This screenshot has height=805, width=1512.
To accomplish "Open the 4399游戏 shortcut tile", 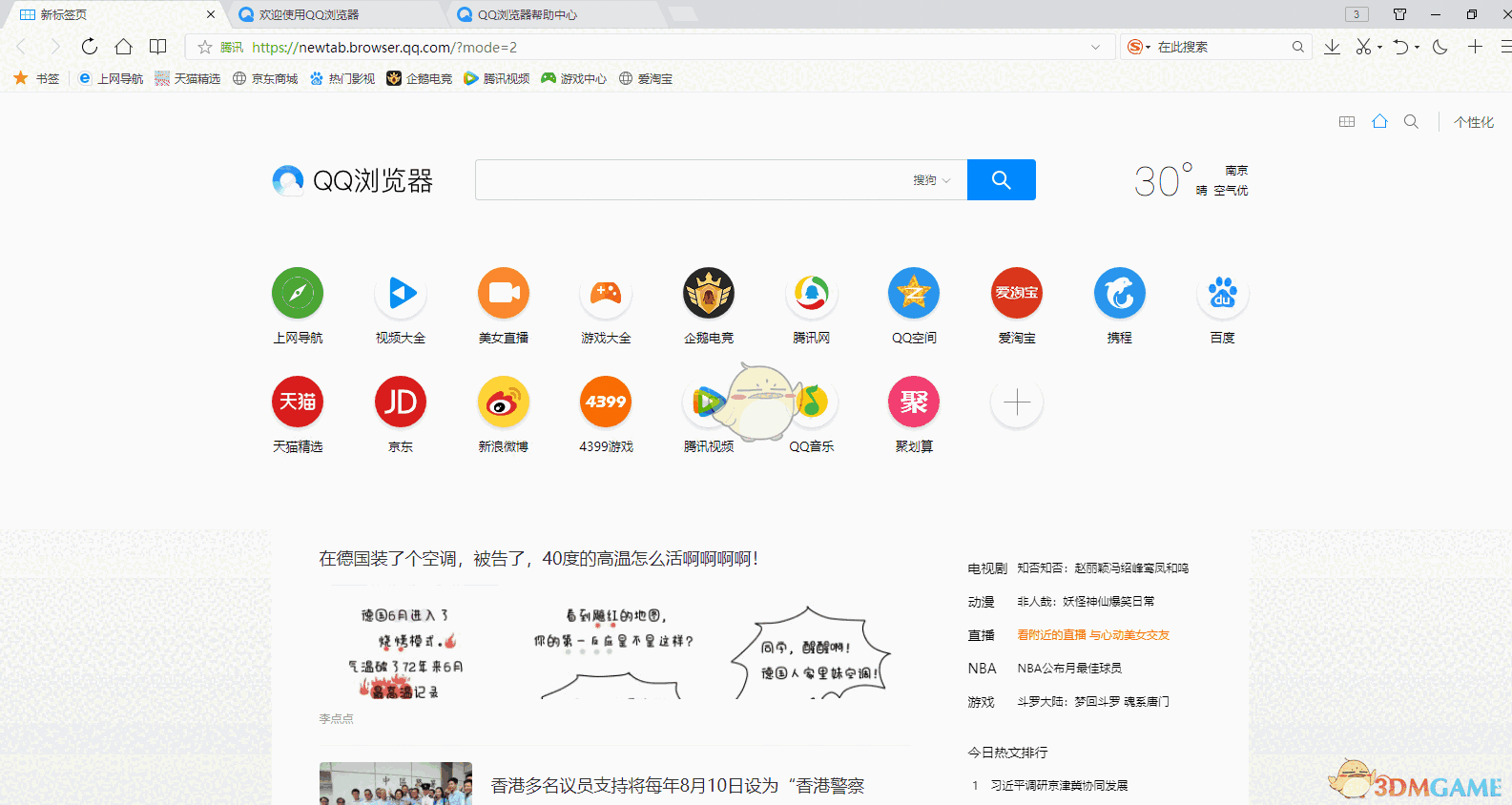I will pyautogui.click(x=606, y=402).
